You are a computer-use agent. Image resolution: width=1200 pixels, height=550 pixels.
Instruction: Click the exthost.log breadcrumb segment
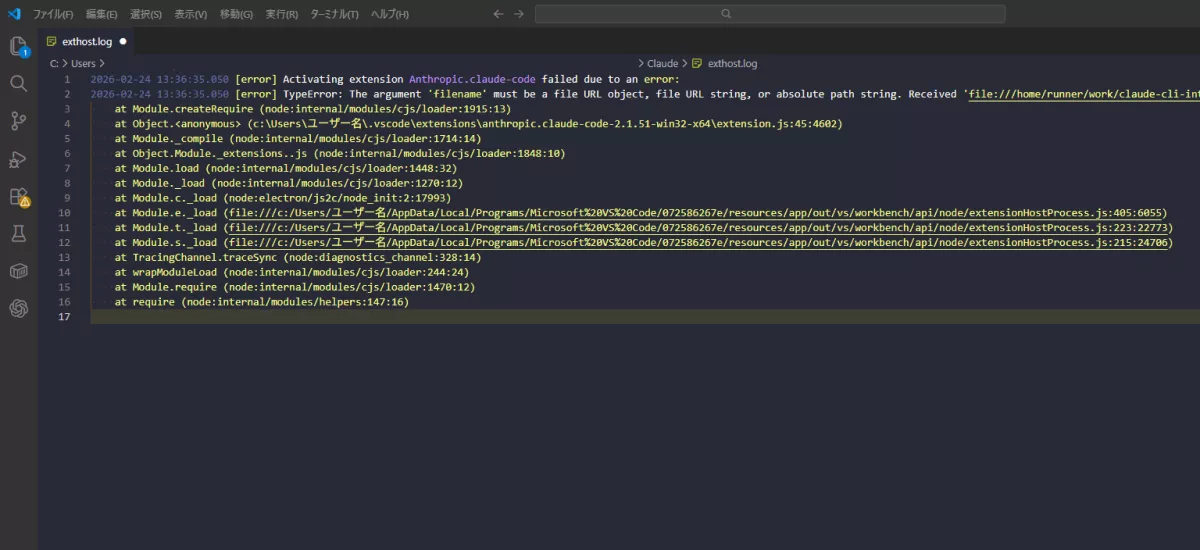pos(732,63)
